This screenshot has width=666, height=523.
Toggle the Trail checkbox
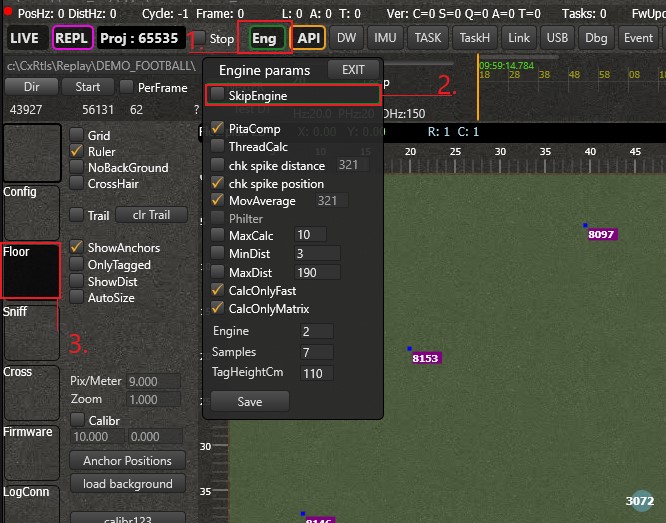76,215
